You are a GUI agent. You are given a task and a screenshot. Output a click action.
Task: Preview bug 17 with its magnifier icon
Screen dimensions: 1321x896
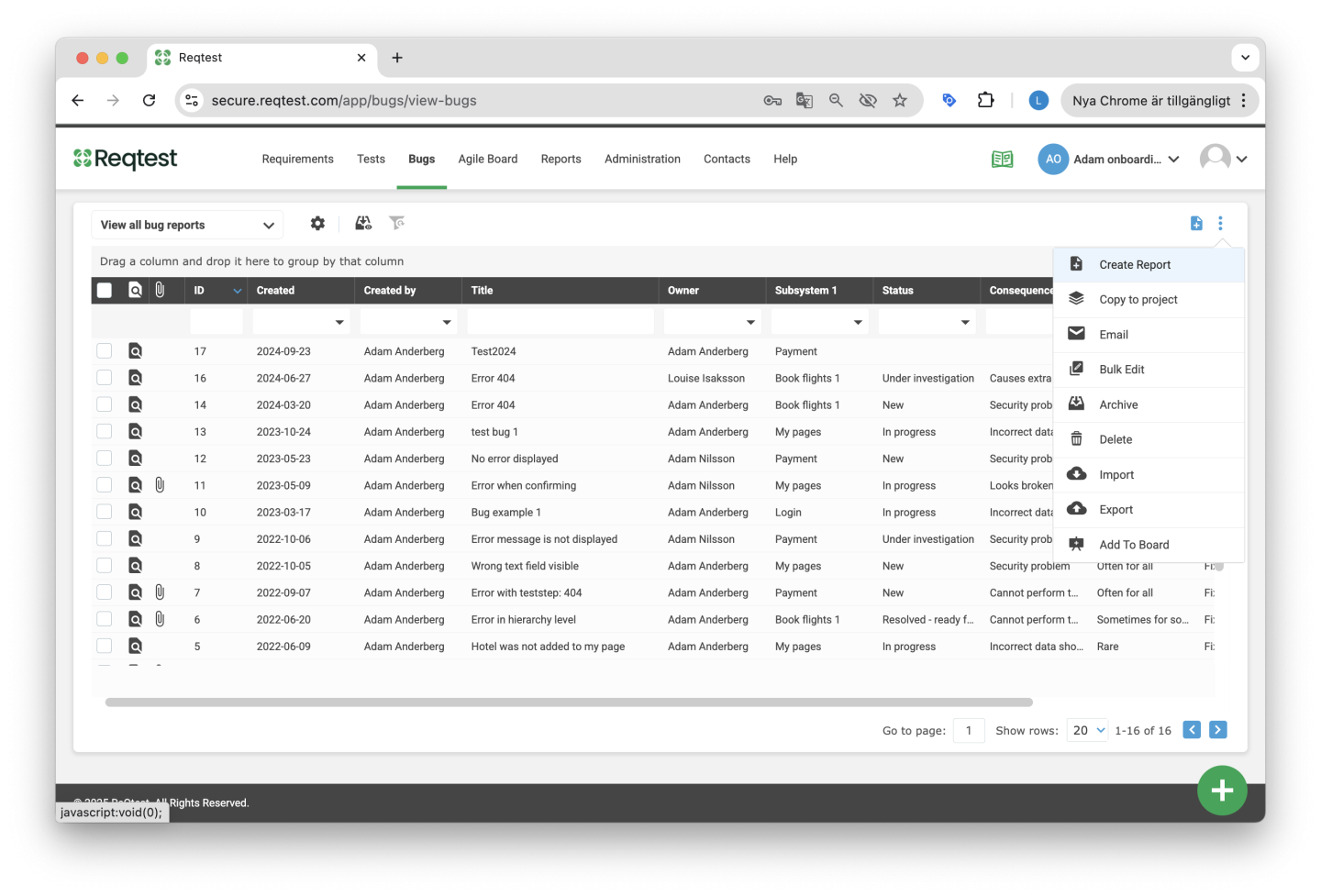[135, 351]
